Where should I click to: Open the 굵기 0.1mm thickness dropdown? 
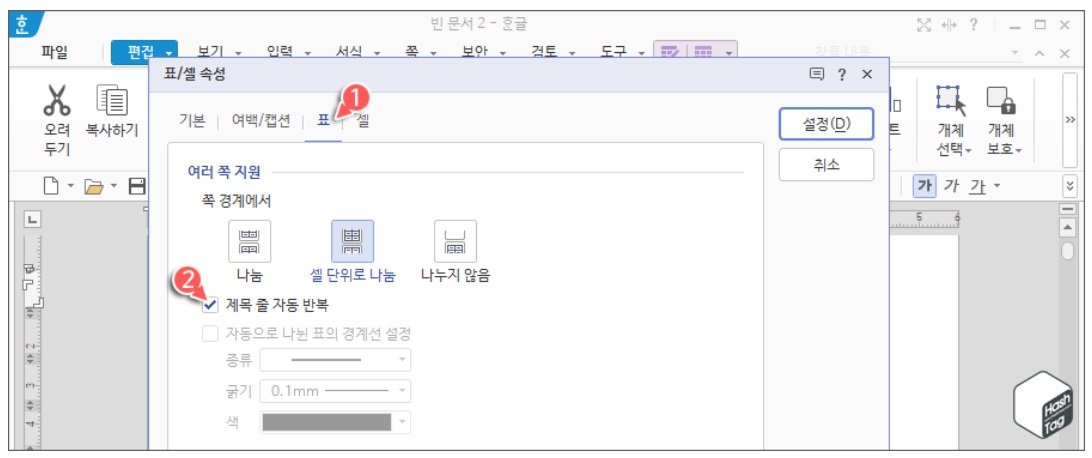pos(335,391)
